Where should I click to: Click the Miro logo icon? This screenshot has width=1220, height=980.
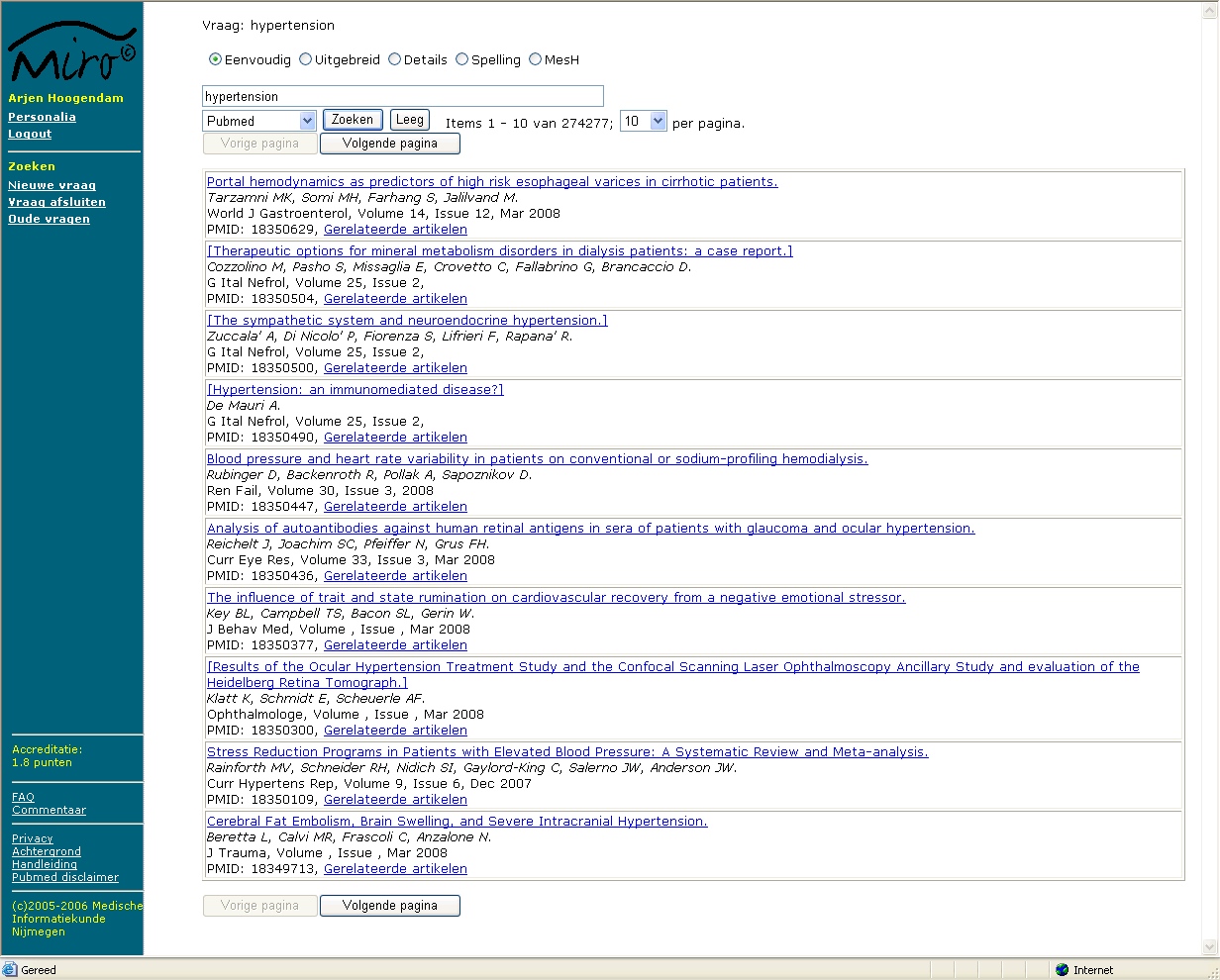coord(71,51)
